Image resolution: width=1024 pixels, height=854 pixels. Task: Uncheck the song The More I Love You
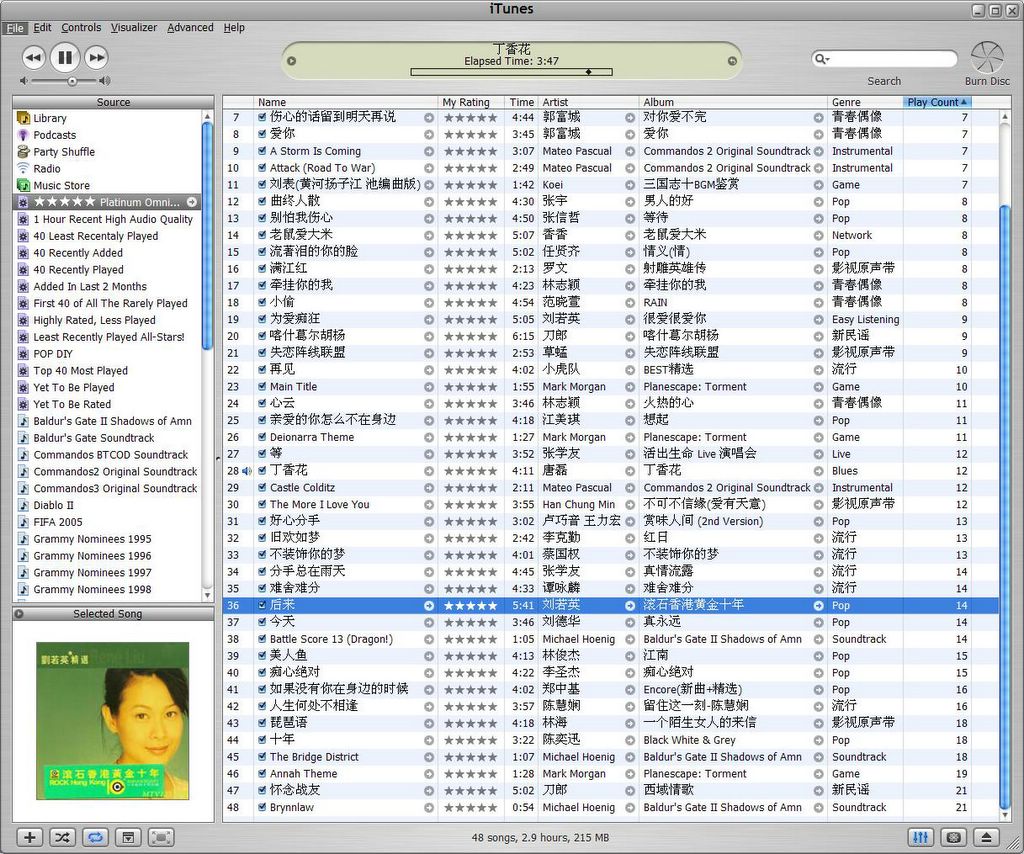coord(262,505)
